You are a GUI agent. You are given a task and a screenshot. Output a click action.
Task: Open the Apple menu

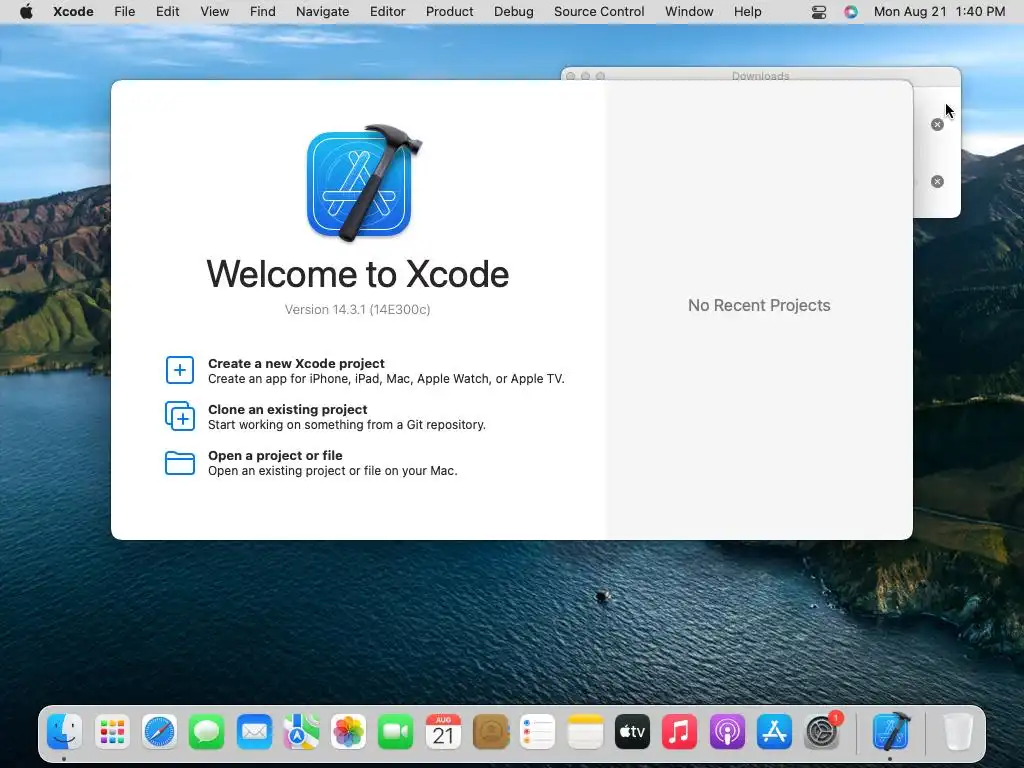pyautogui.click(x=26, y=12)
